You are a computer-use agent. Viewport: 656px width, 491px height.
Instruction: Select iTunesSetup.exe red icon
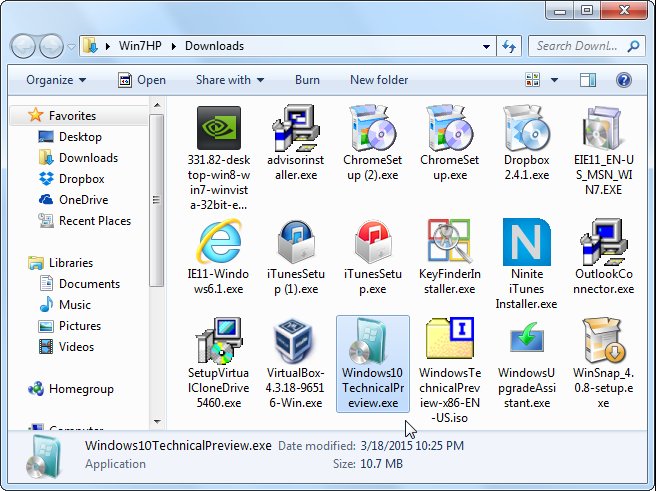[x=372, y=242]
